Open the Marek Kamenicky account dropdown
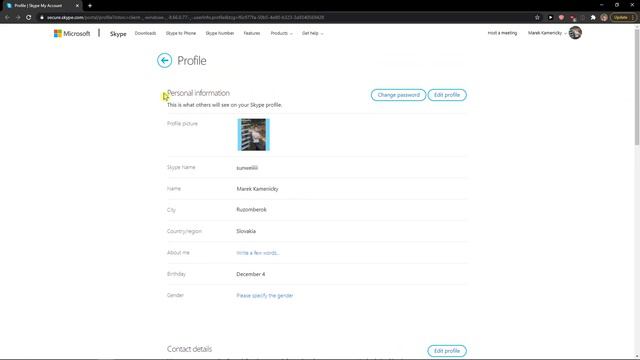Image resolution: width=640 pixels, height=360 pixels. [547, 33]
